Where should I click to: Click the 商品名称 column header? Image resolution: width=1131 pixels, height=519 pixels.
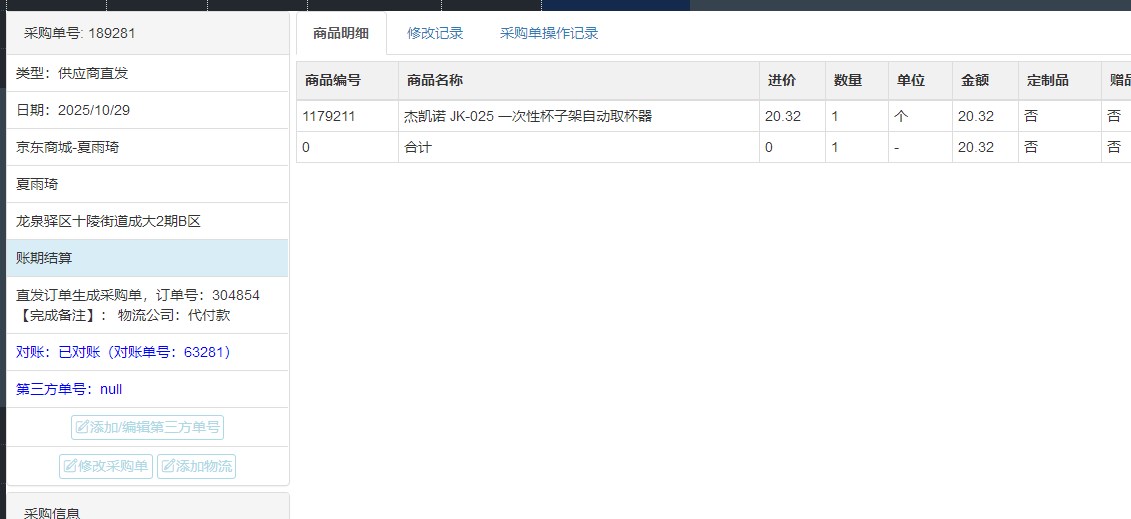(x=434, y=80)
